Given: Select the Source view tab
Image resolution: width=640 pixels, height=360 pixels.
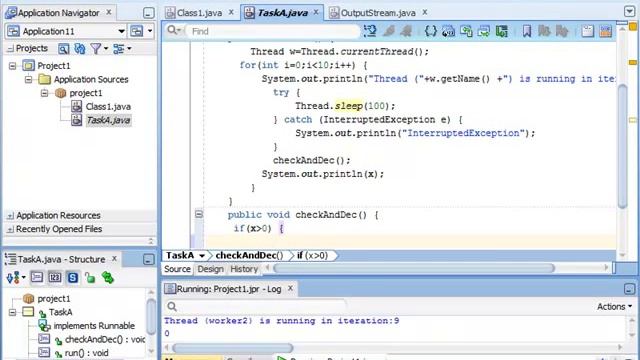Looking at the screenshot, I should point(177,269).
